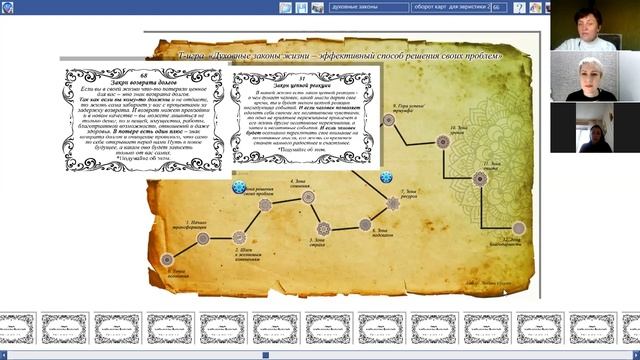
Task: Click the blue token above 'Зона ресурса'
Action: point(386,178)
